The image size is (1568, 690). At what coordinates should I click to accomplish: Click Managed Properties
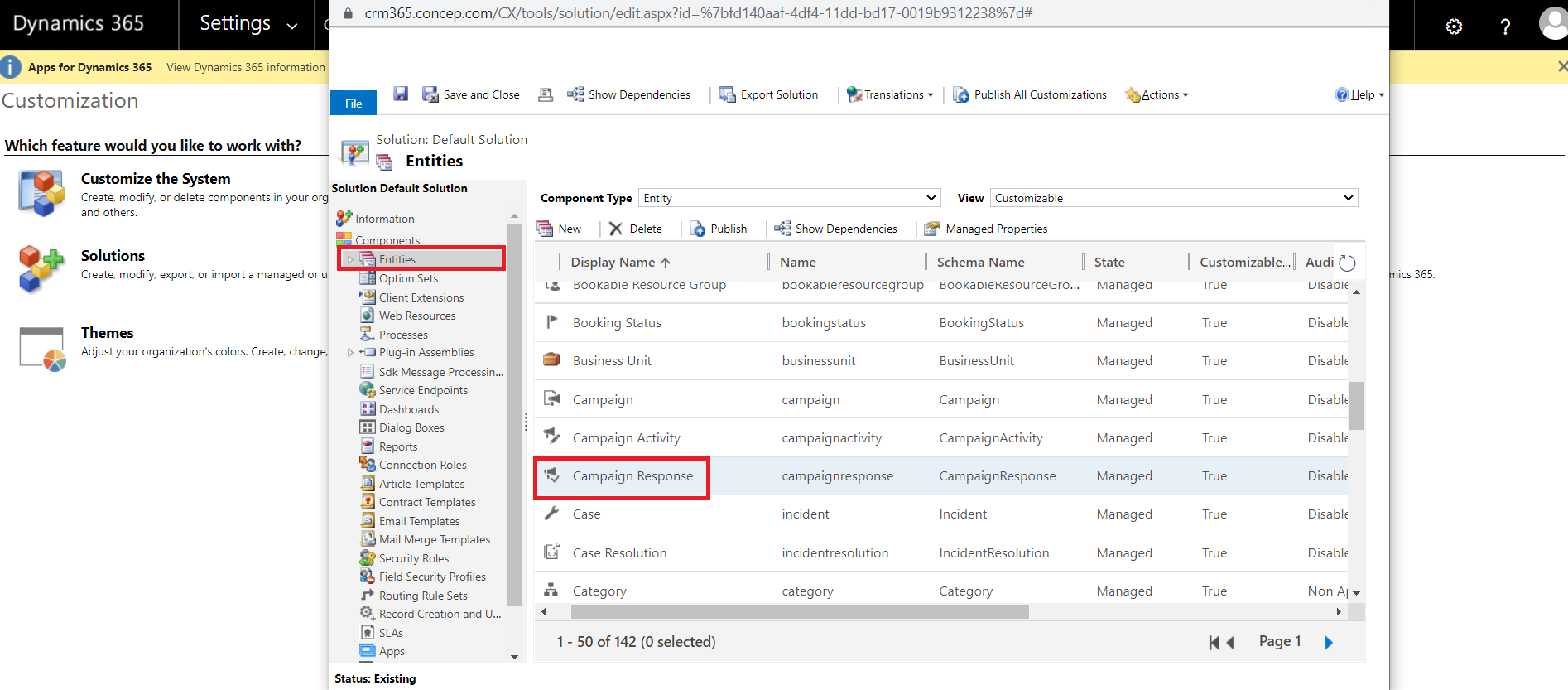(986, 229)
